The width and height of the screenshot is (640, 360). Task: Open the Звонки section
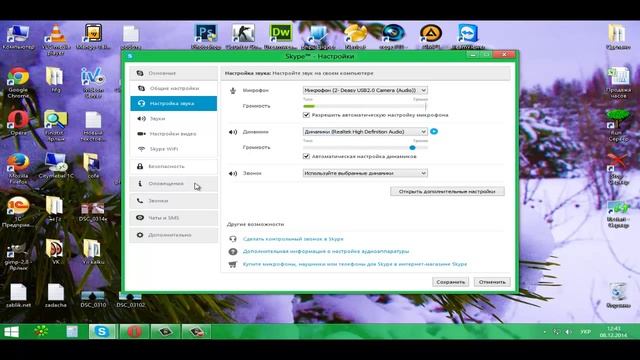point(173,201)
